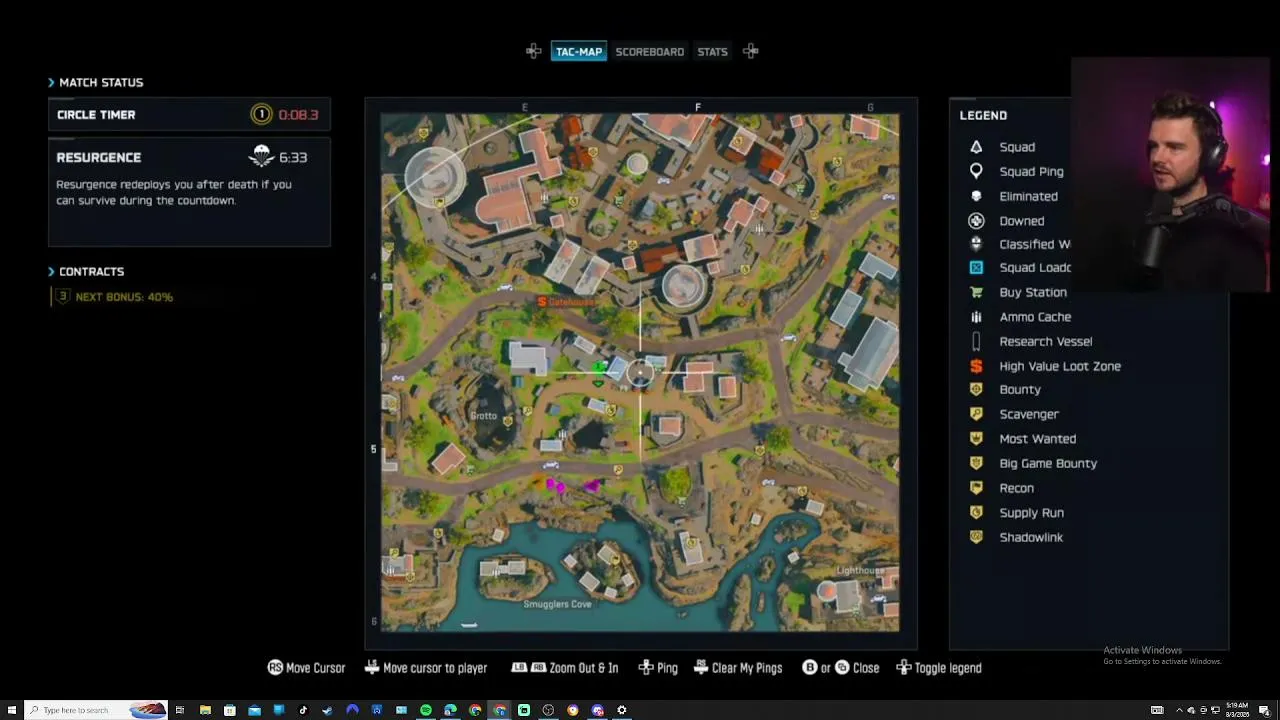
Task: Click the Buy Station cart legend icon
Action: pos(976,292)
